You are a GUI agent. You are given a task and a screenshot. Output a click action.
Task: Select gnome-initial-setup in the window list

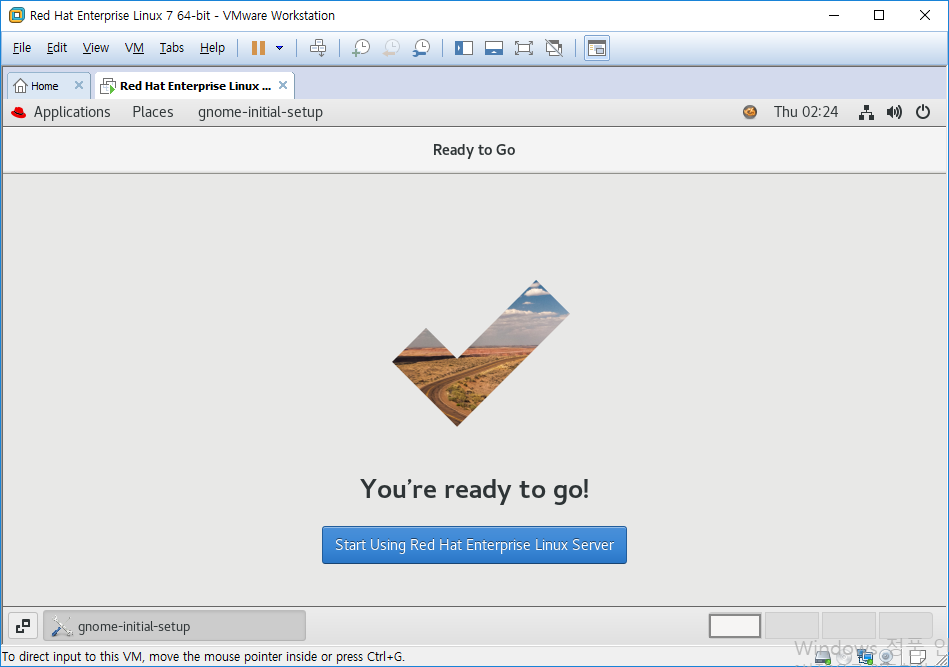tap(174, 626)
